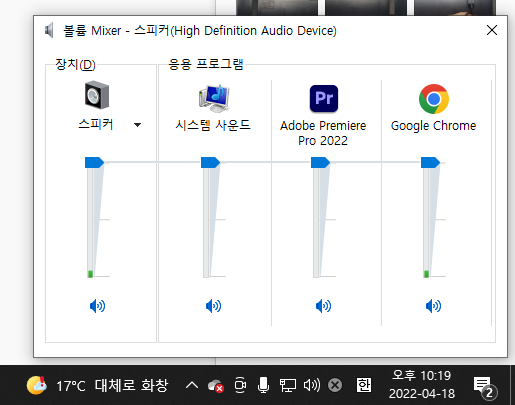Viewport: 515px width, 405px height.
Task: Click the microphone tray icon
Action: pos(263,385)
